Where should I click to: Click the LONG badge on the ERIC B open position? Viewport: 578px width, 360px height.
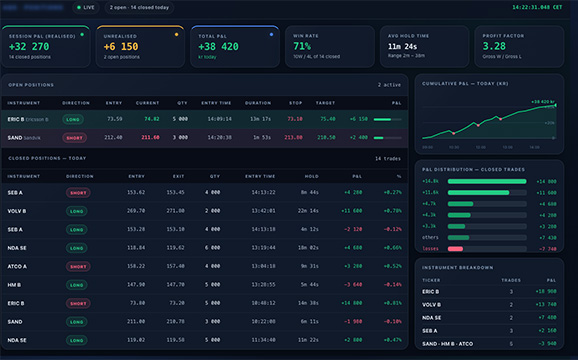coord(73,119)
